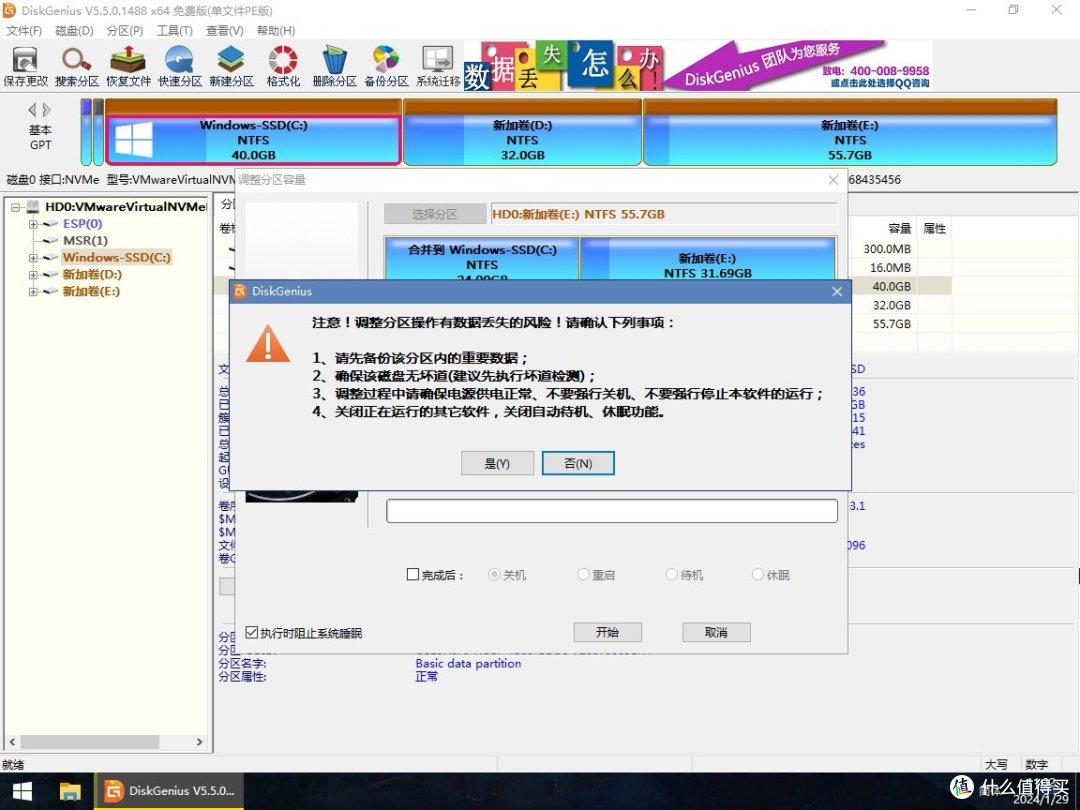The width and height of the screenshot is (1080, 810).
Task: Click the 新建分区 new partition icon
Action: point(231,67)
